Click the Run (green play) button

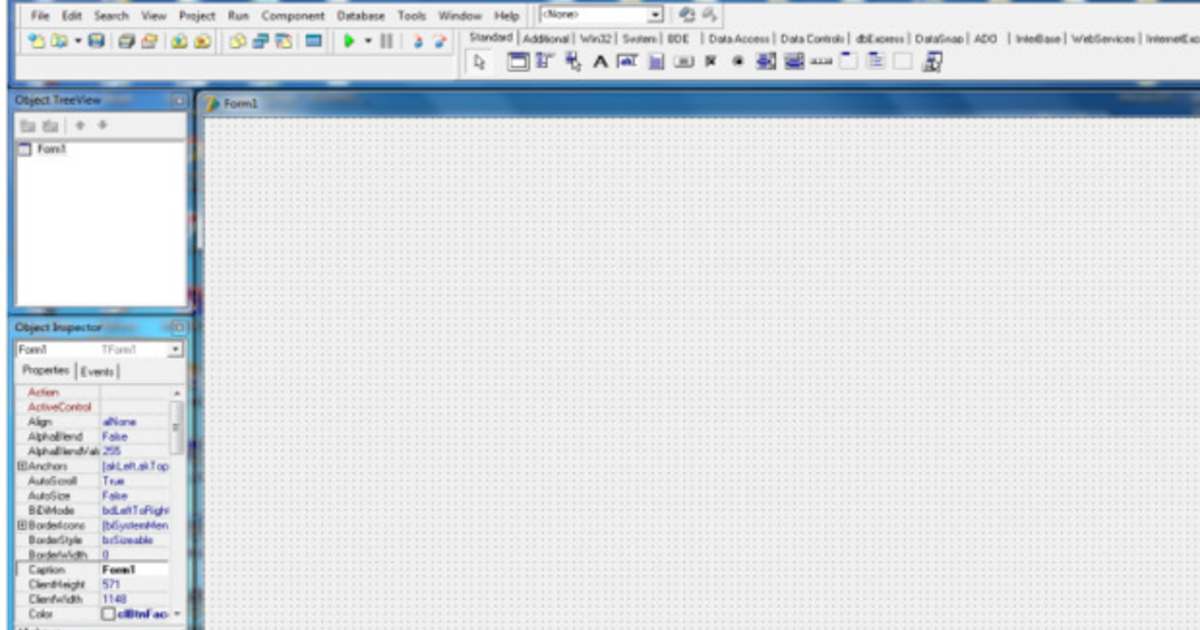click(349, 41)
